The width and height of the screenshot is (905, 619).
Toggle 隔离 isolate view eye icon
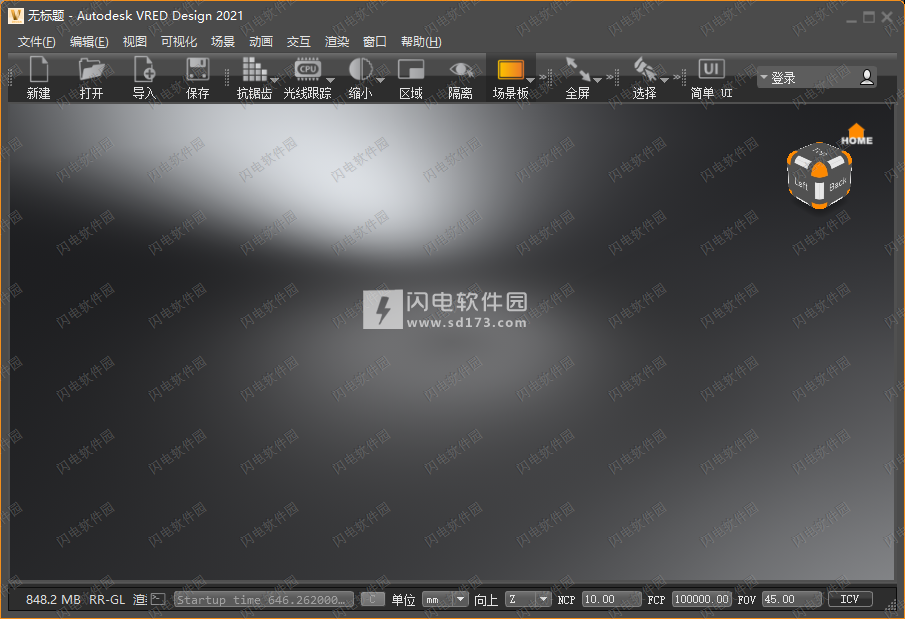[461, 70]
